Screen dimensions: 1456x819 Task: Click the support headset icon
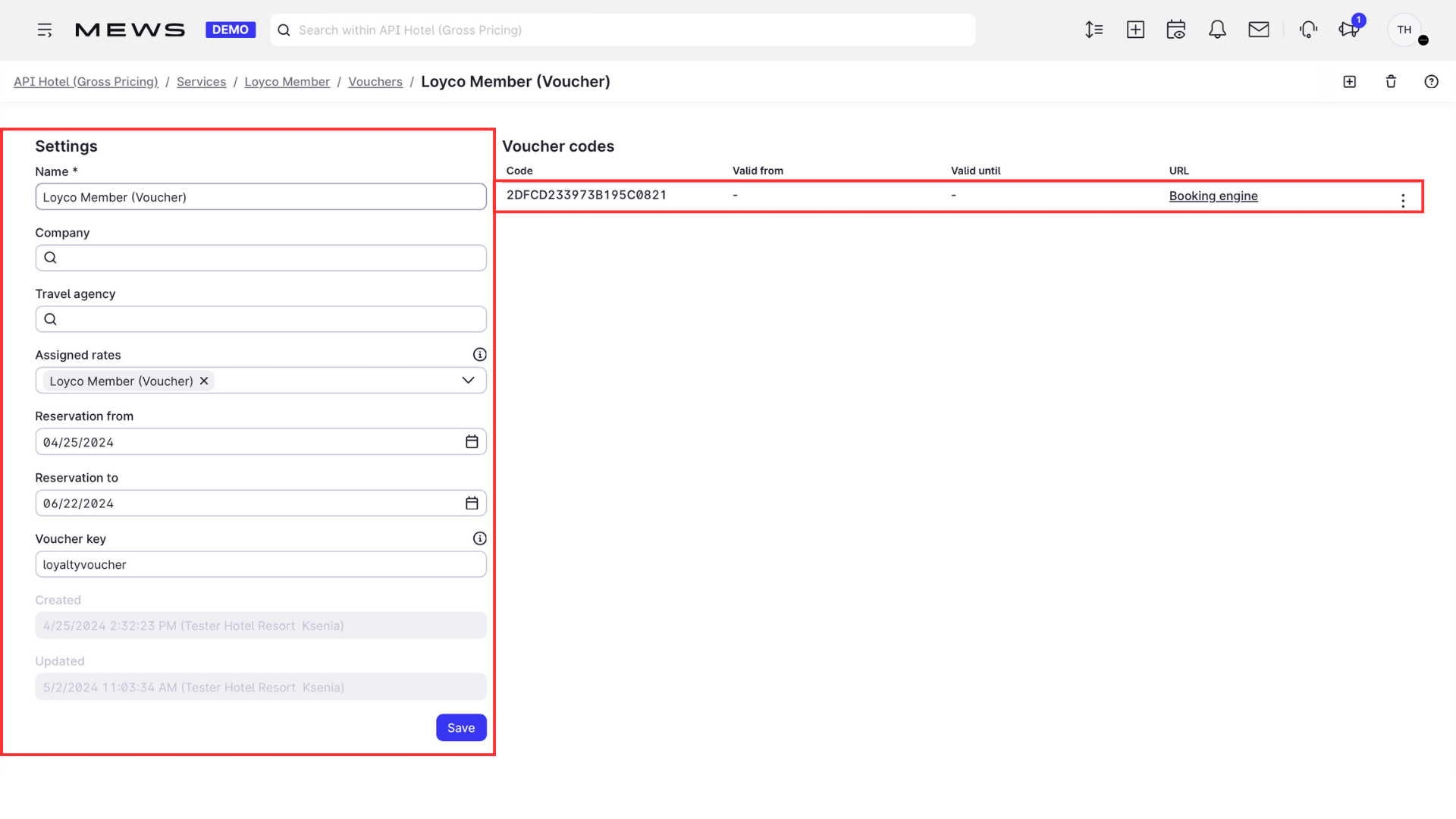[1308, 30]
